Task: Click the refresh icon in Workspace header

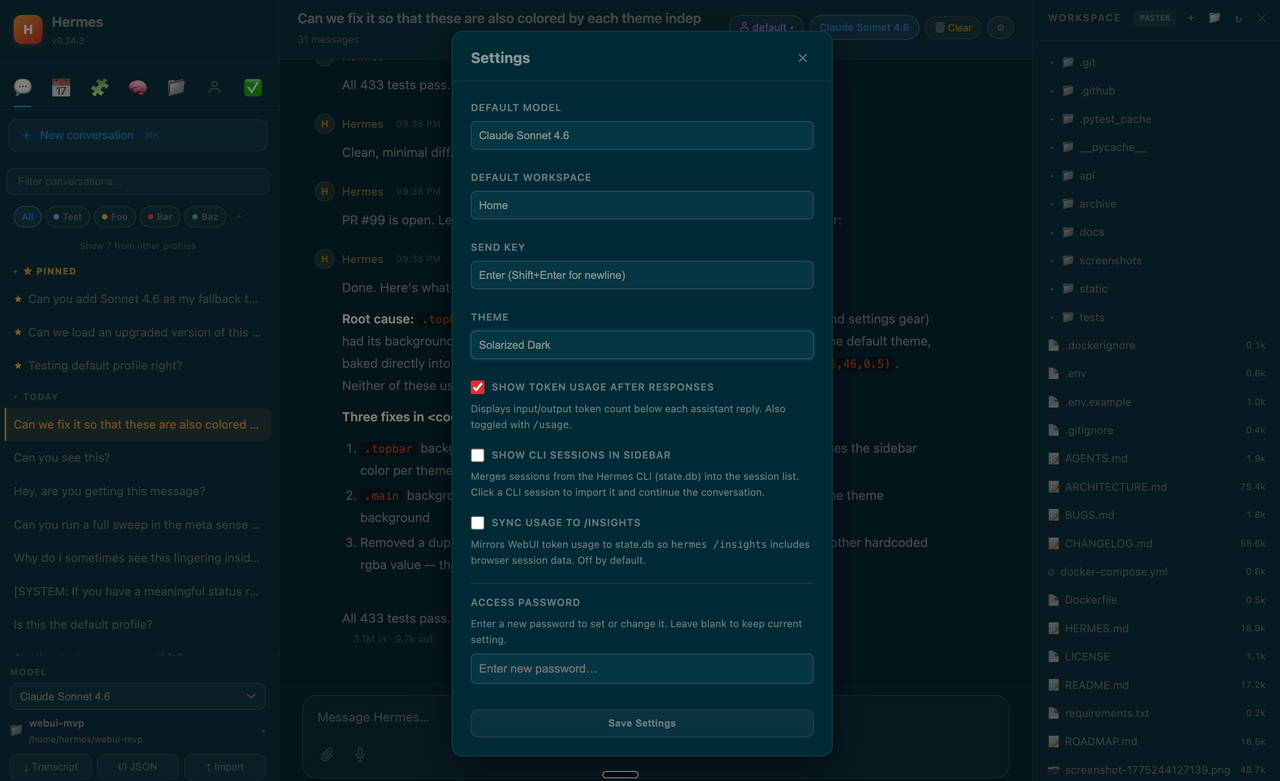Action: pos(1238,18)
